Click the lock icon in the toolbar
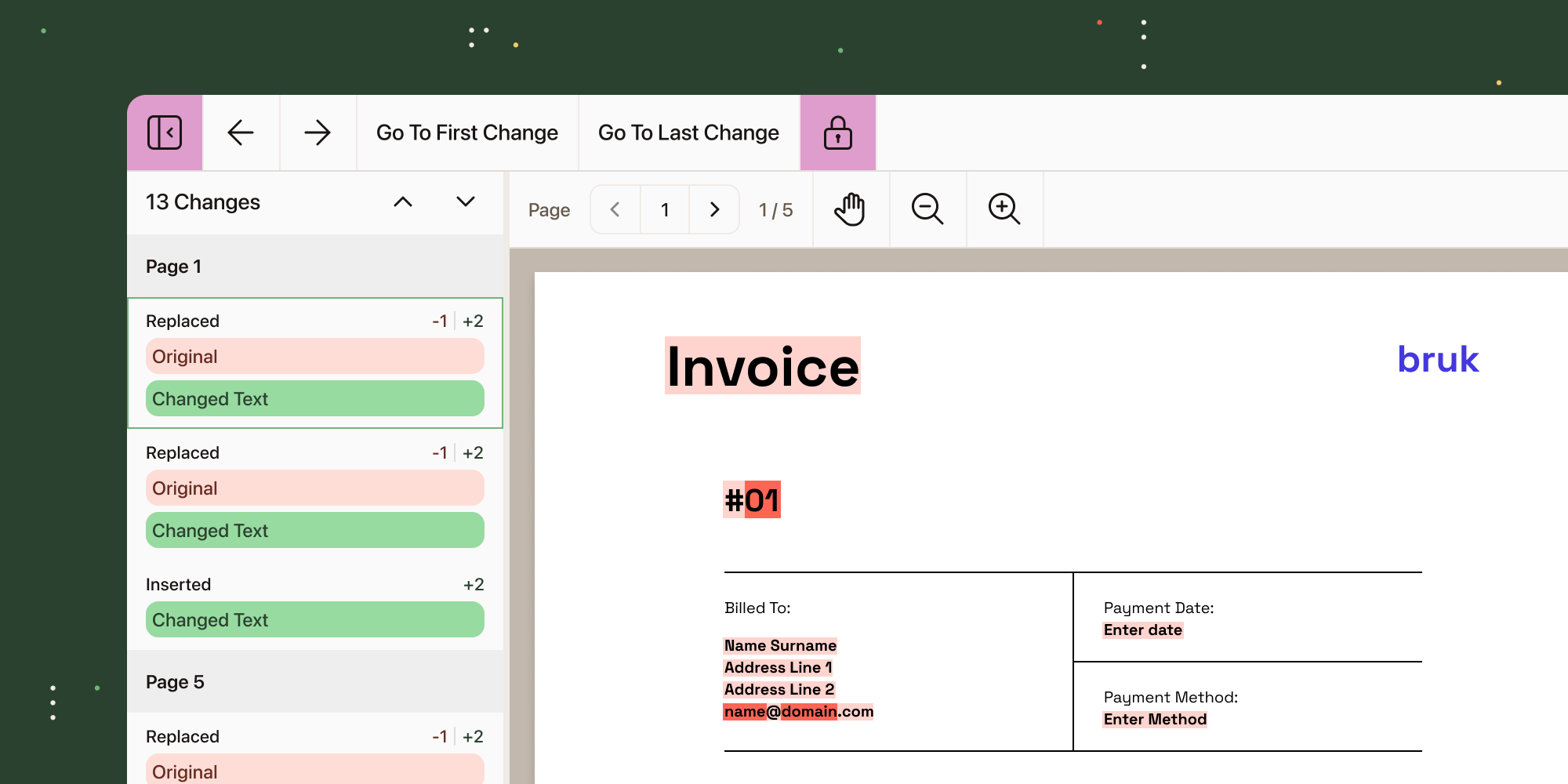1568x784 pixels. (837, 132)
